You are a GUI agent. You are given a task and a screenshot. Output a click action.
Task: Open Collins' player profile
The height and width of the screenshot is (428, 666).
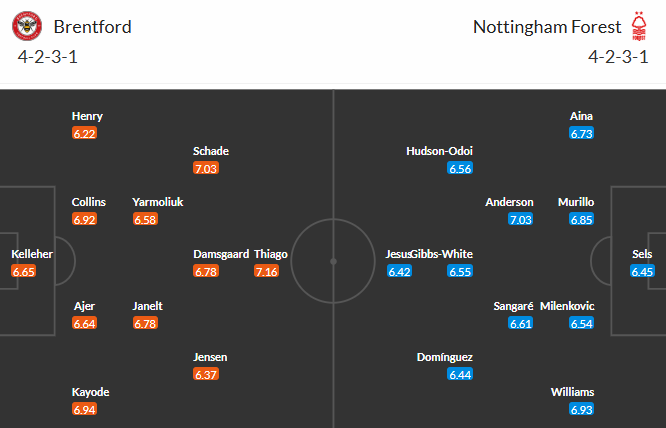click(88, 202)
